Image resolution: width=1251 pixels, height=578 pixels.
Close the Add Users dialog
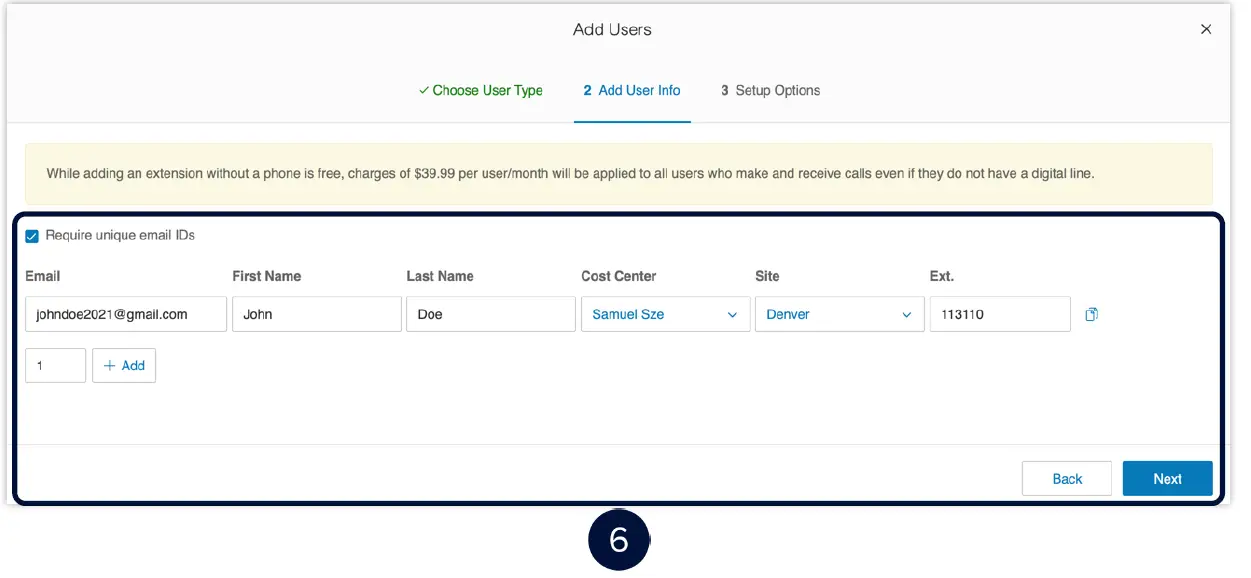coord(1206,29)
